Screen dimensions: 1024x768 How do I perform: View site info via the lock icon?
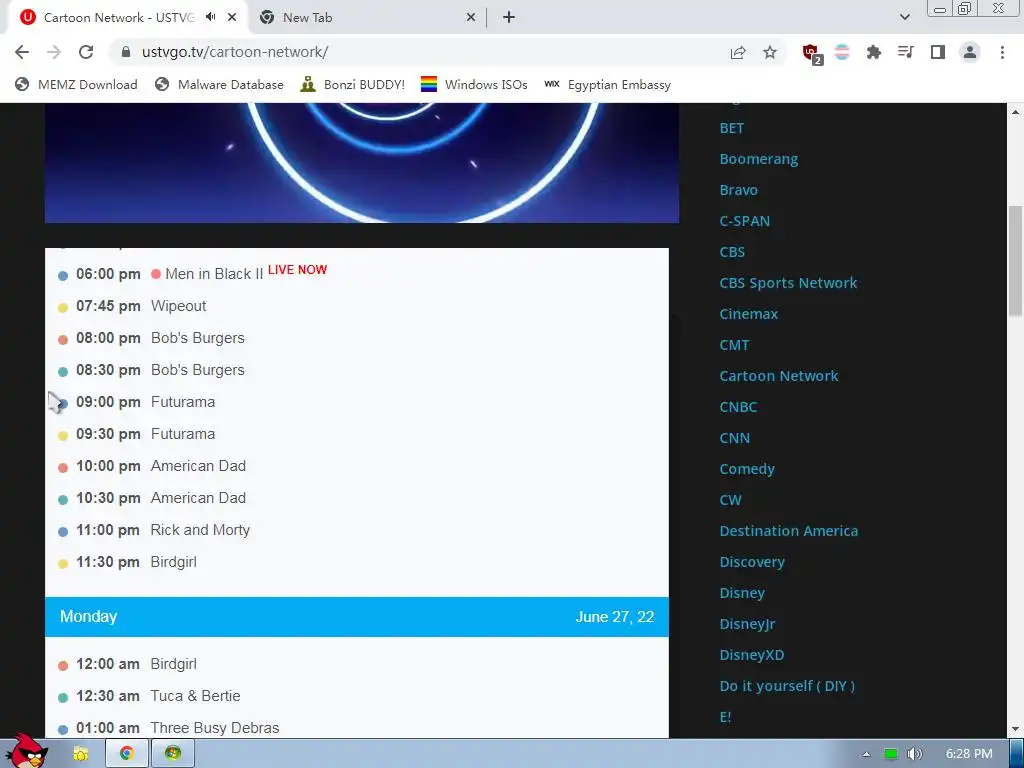coord(126,52)
